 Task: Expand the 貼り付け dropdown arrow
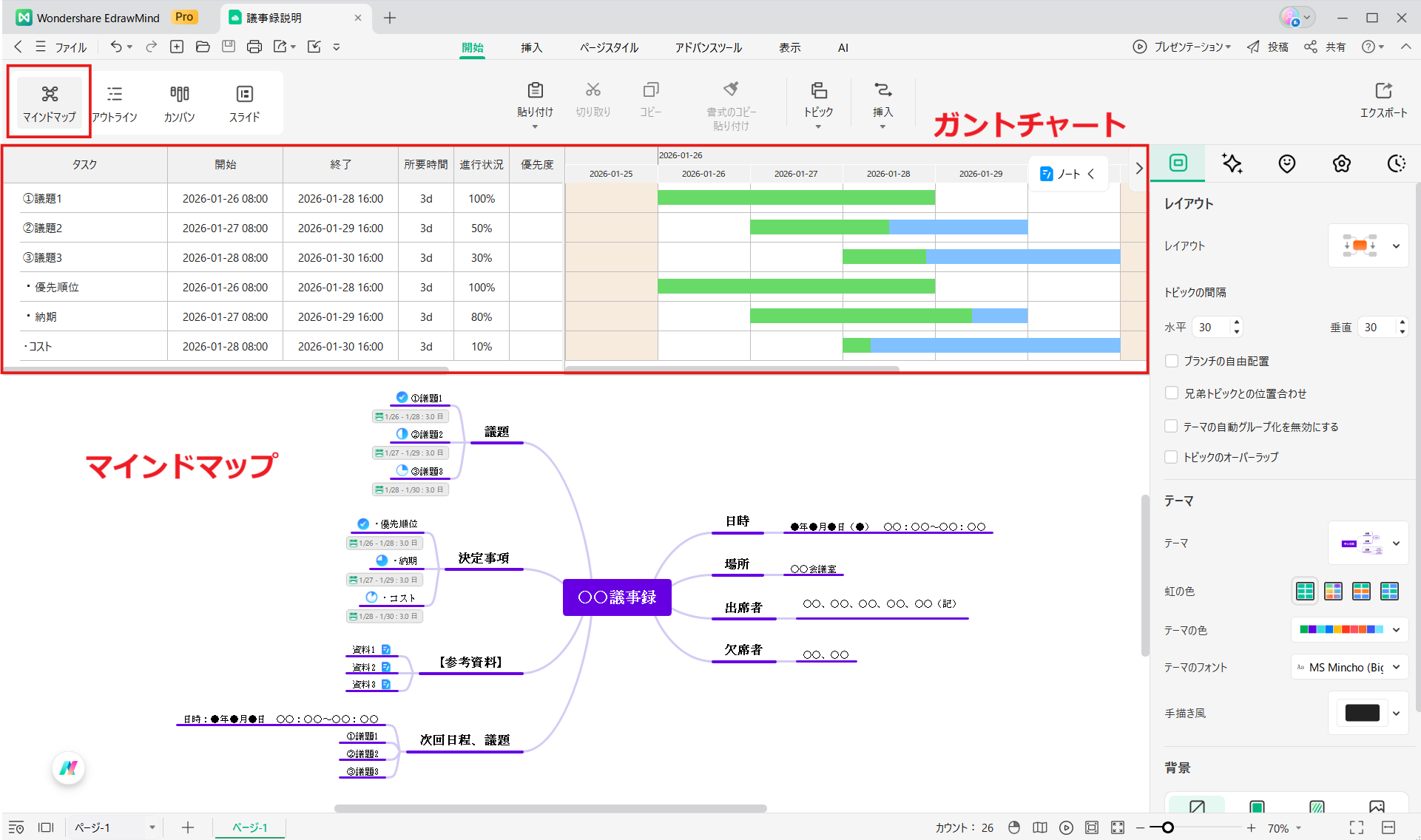pyautogui.click(x=535, y=126)
